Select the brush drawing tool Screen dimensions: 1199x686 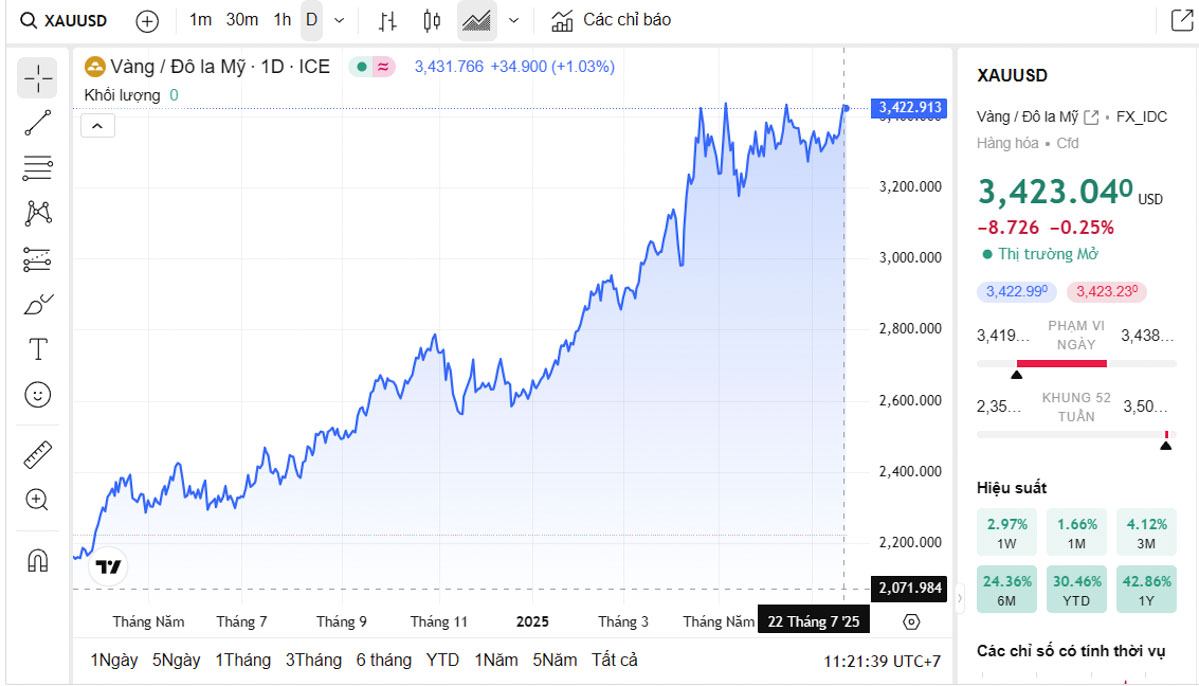click(37, 304)
